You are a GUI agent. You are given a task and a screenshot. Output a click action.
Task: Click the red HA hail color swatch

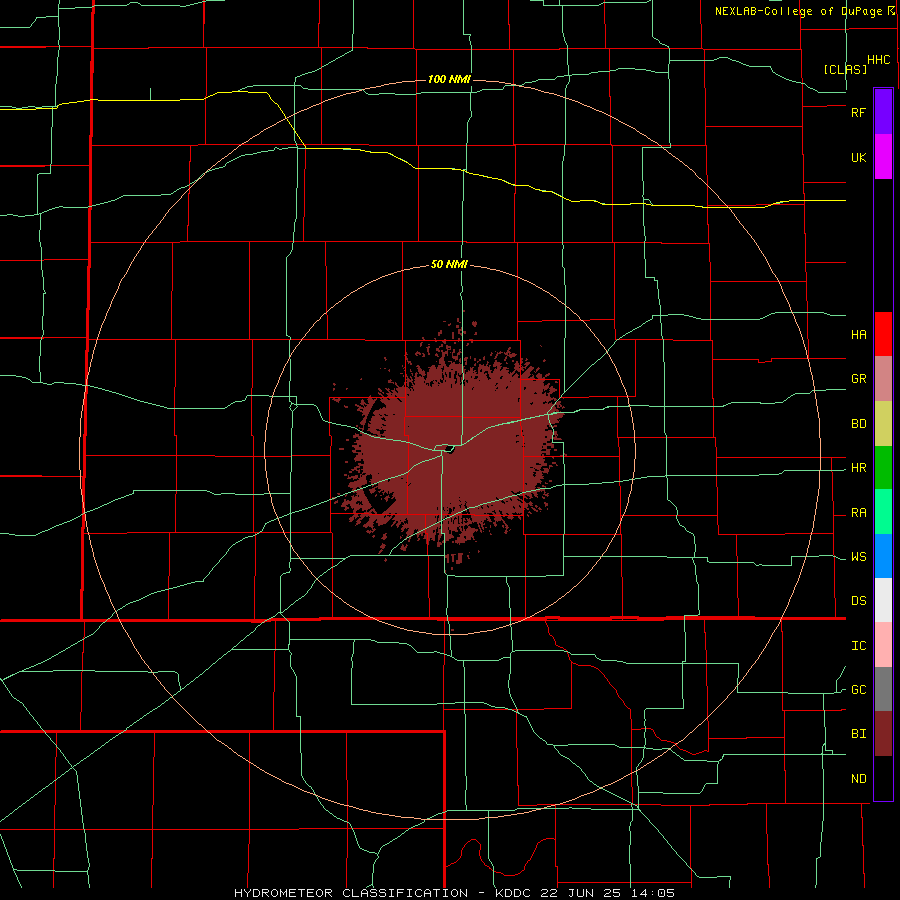click(x=883, y=334)
